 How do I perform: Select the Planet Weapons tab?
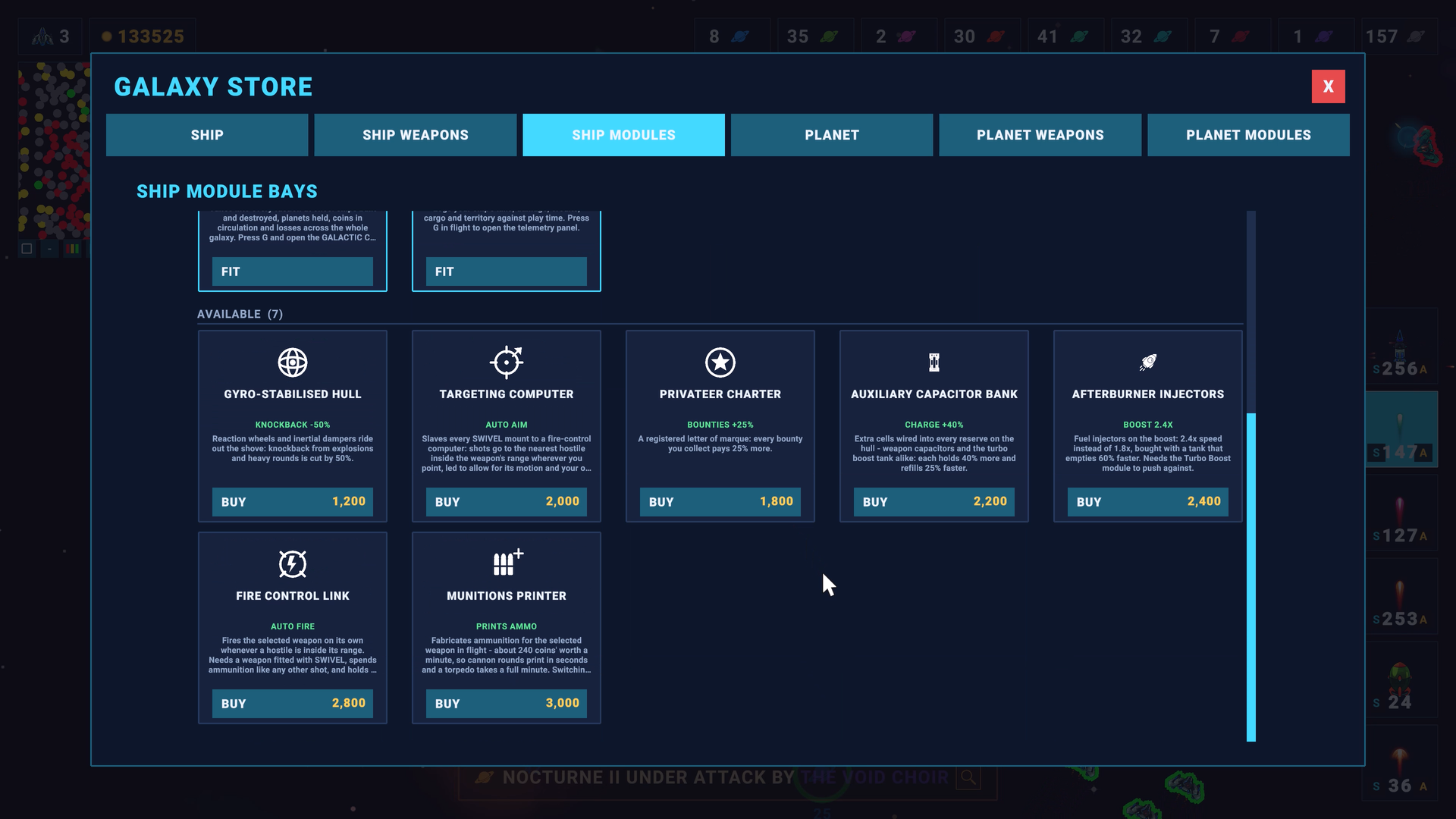coord(1040,135)
